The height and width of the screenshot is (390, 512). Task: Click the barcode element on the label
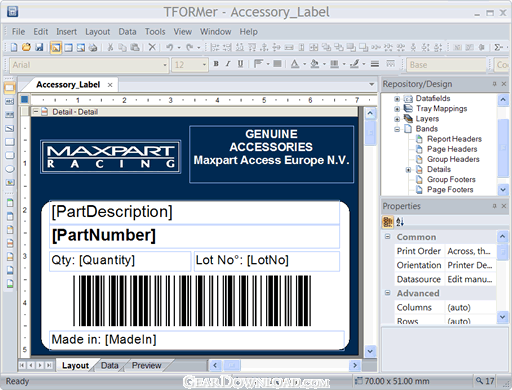click(192, 301)
